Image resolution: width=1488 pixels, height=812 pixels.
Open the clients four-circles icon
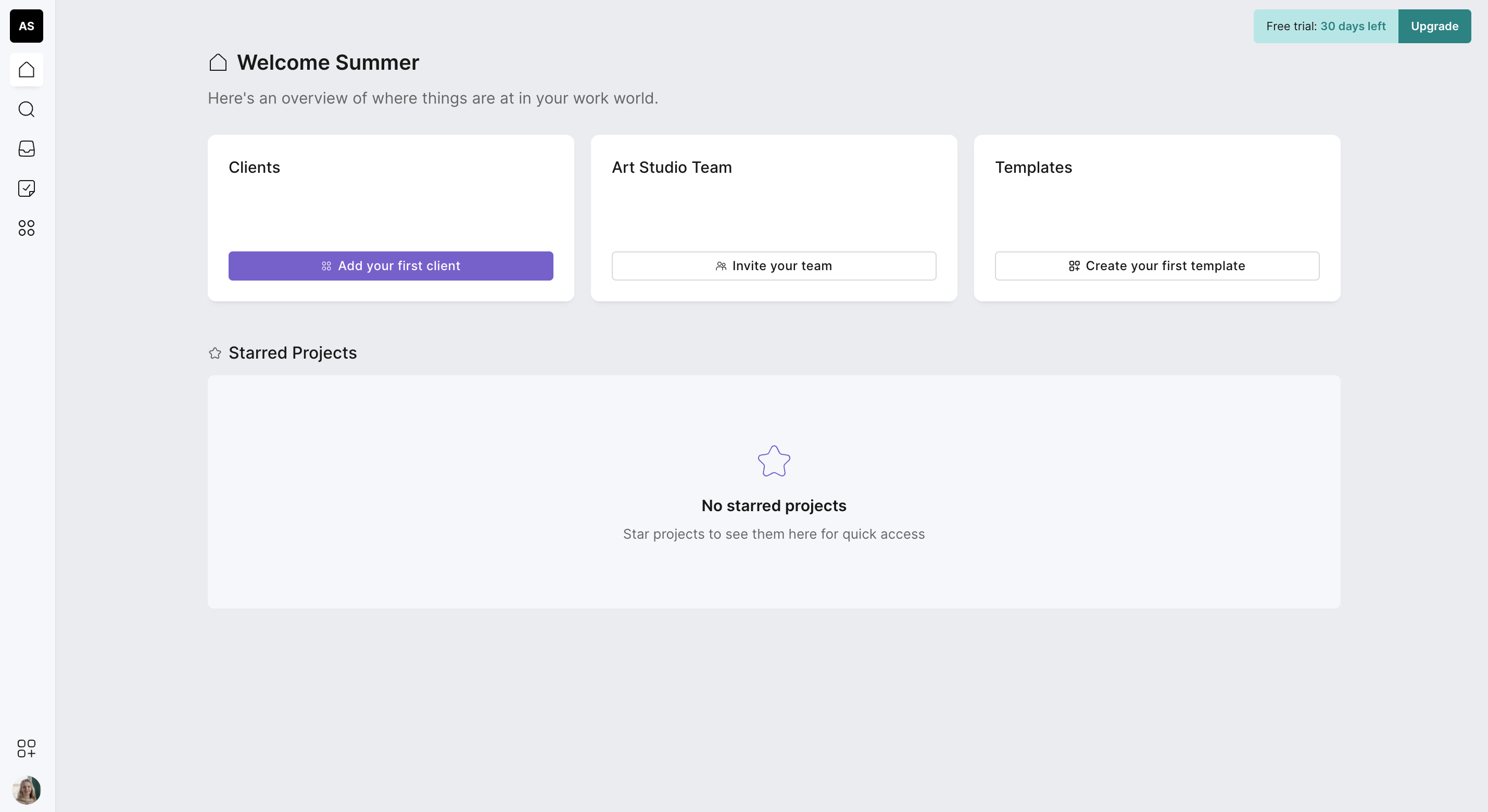(27, 228)
